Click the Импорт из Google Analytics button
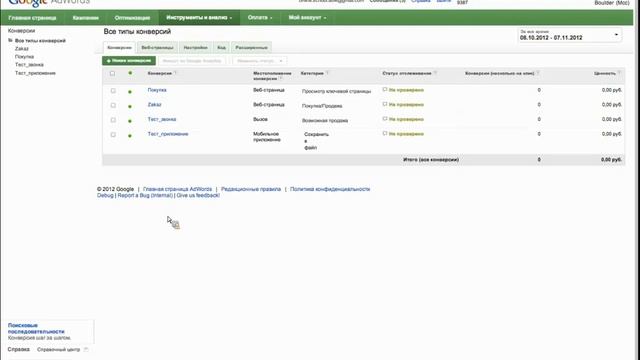The image size is (640, 360). pyautogui.click(x=192, y=61)
